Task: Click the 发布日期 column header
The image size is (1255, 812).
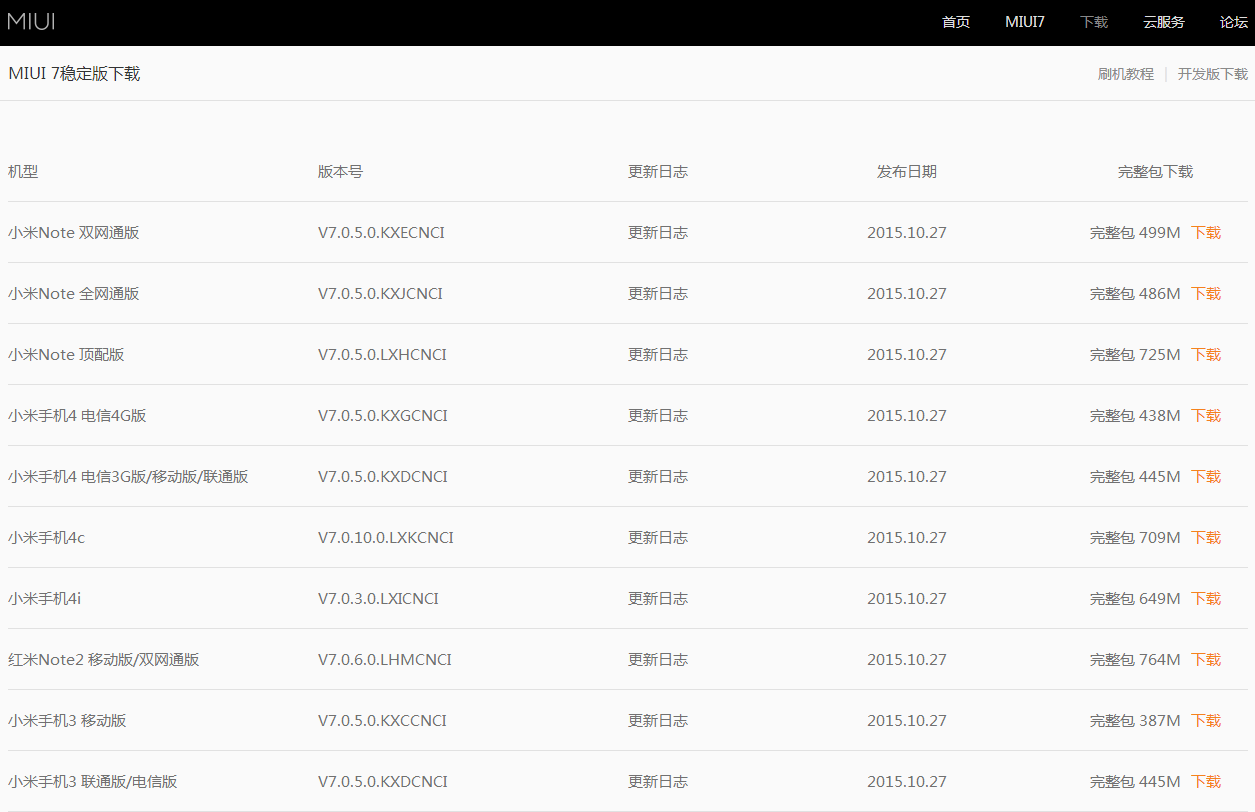Action: 907,172
